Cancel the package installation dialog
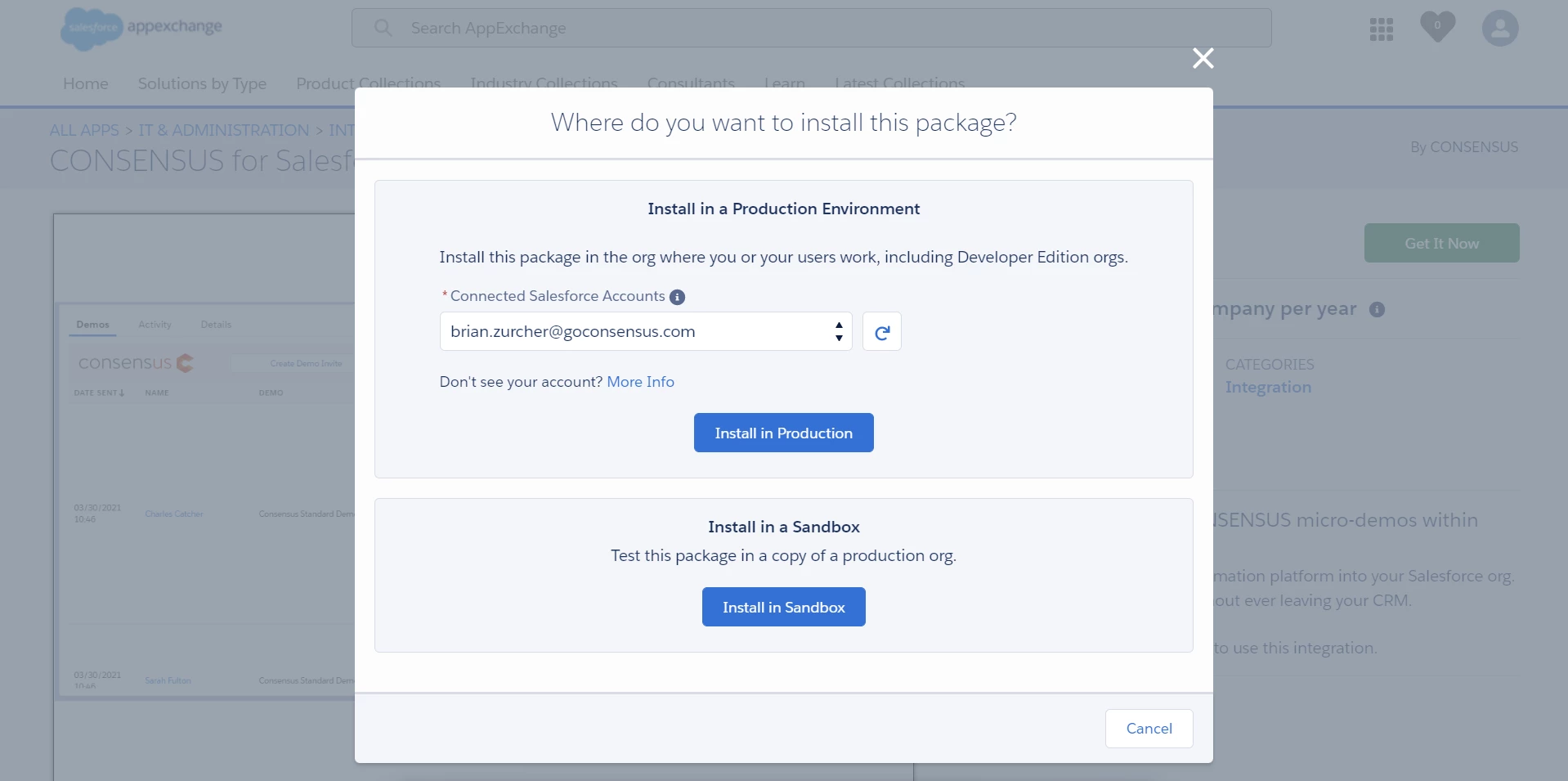Image resolution: width=1568 pixels, height=781 pixels. (x=1149, y=729)
